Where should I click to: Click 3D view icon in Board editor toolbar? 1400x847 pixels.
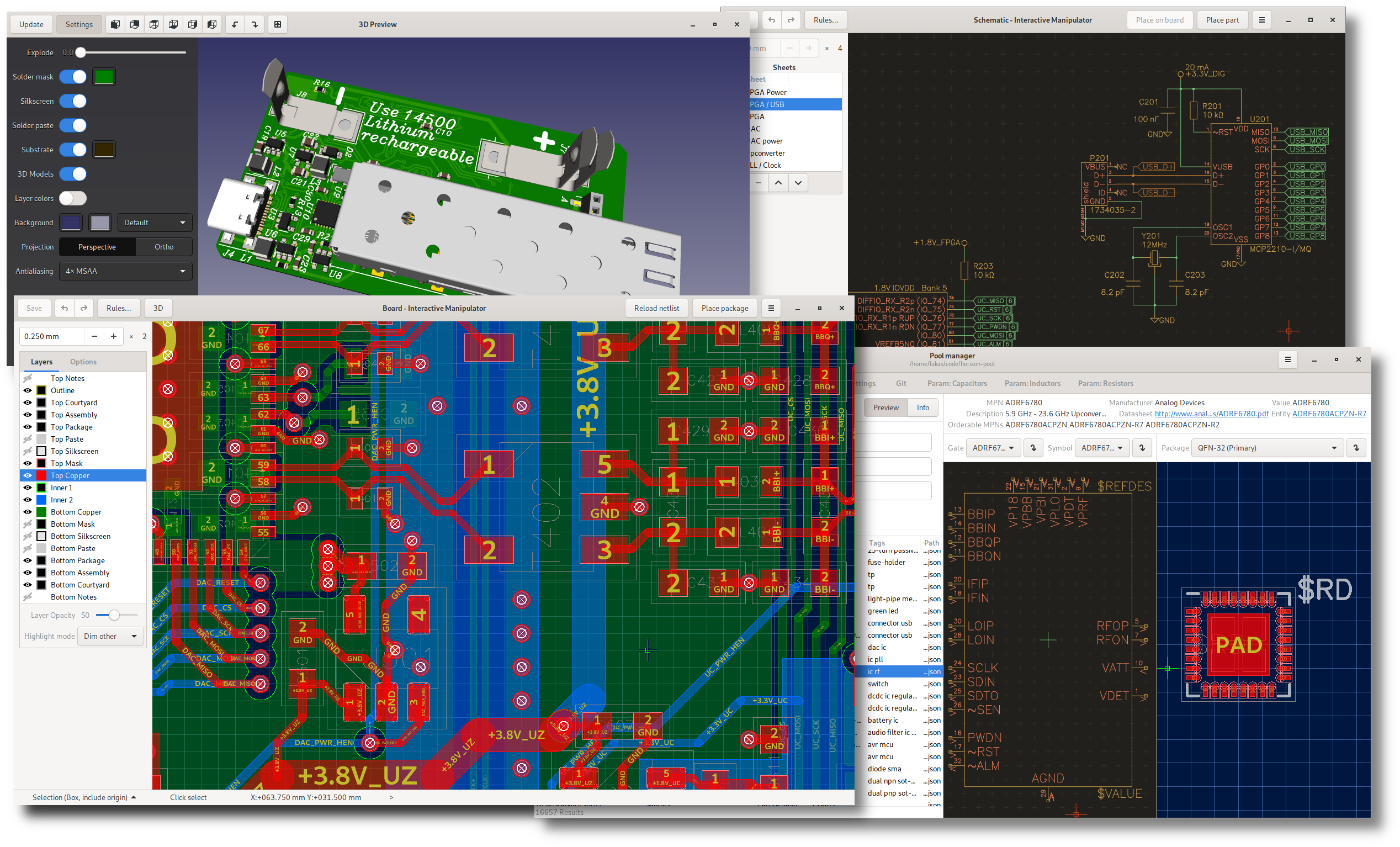(158, 308)
